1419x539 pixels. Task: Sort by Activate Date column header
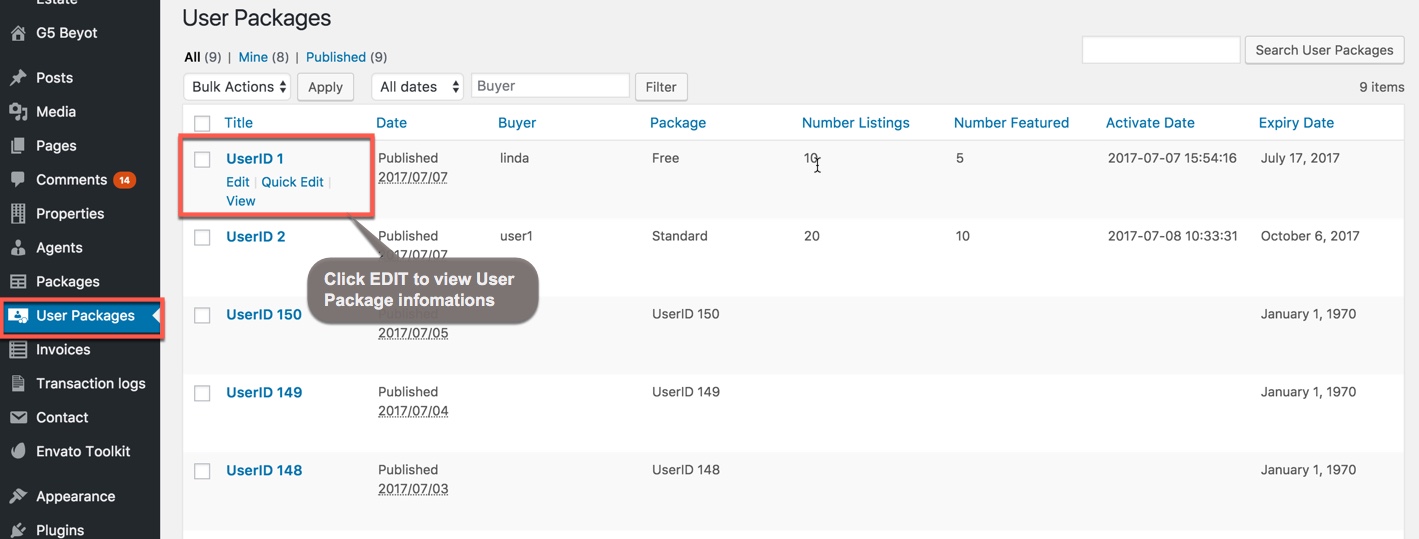1150,123
